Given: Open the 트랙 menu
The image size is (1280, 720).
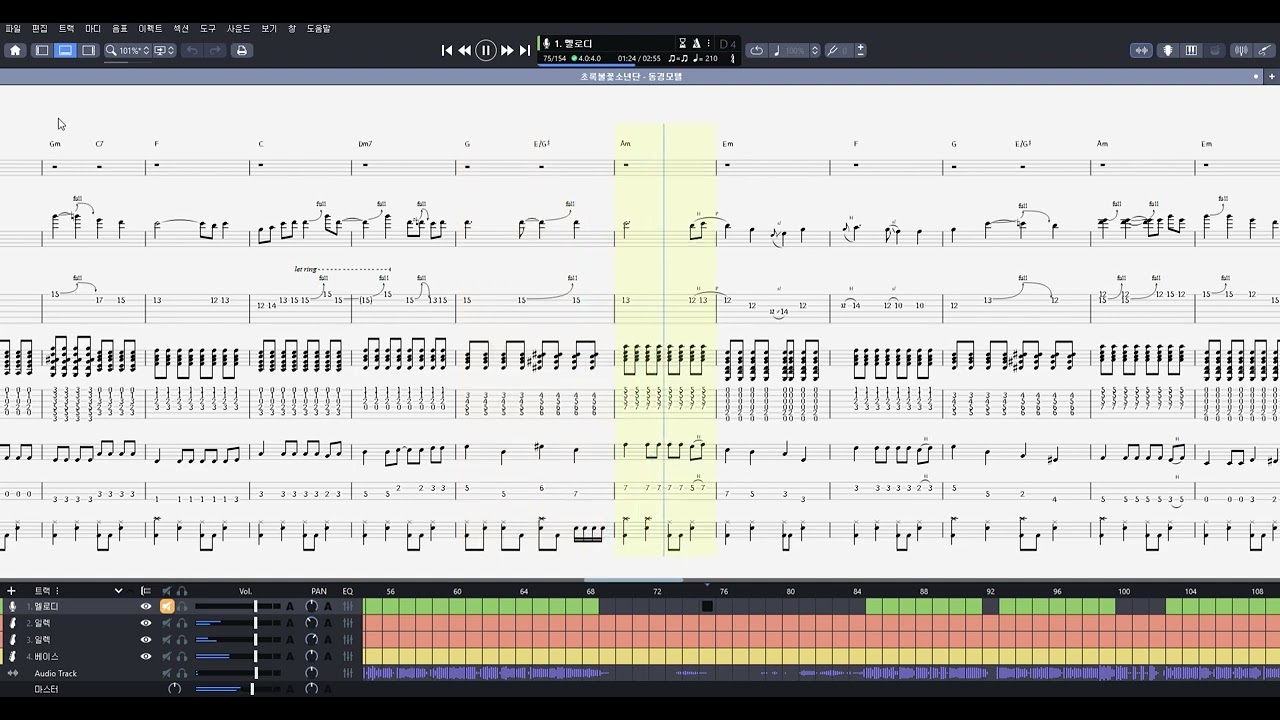Looking at the screenshot, I should [66, 29].
